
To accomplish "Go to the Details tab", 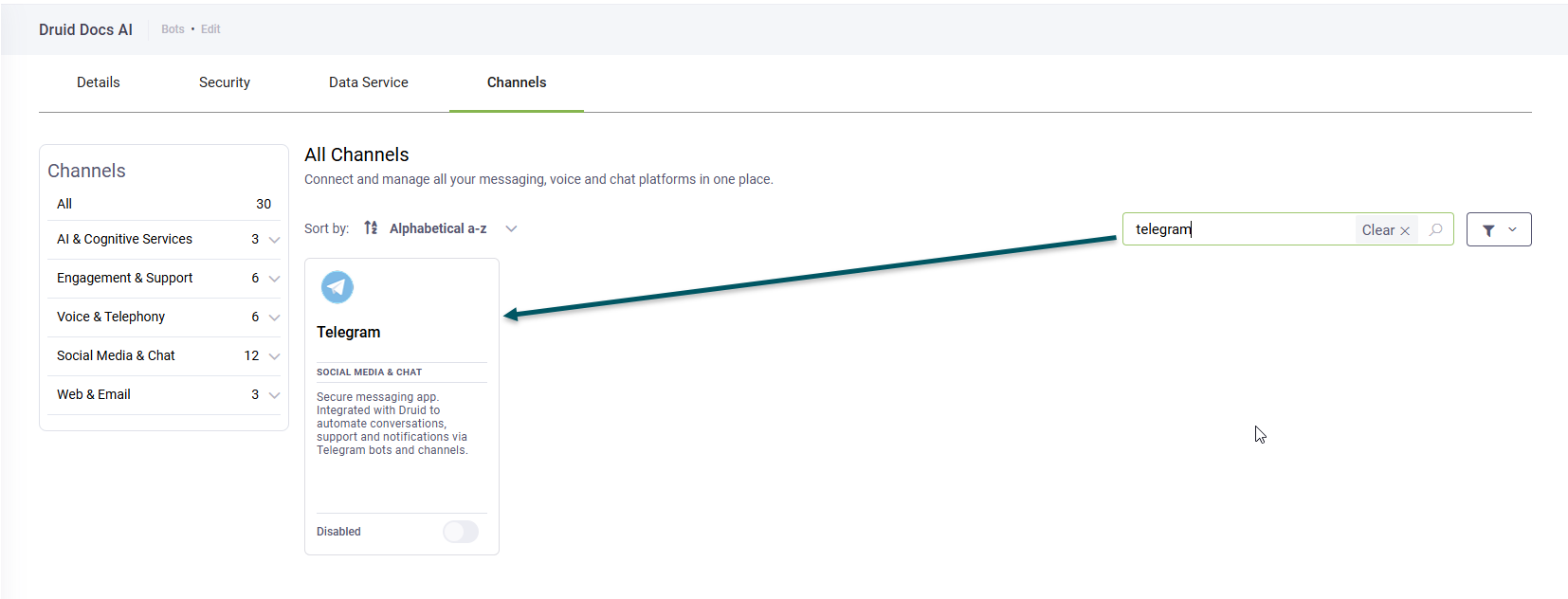I will tap(99, 82).
